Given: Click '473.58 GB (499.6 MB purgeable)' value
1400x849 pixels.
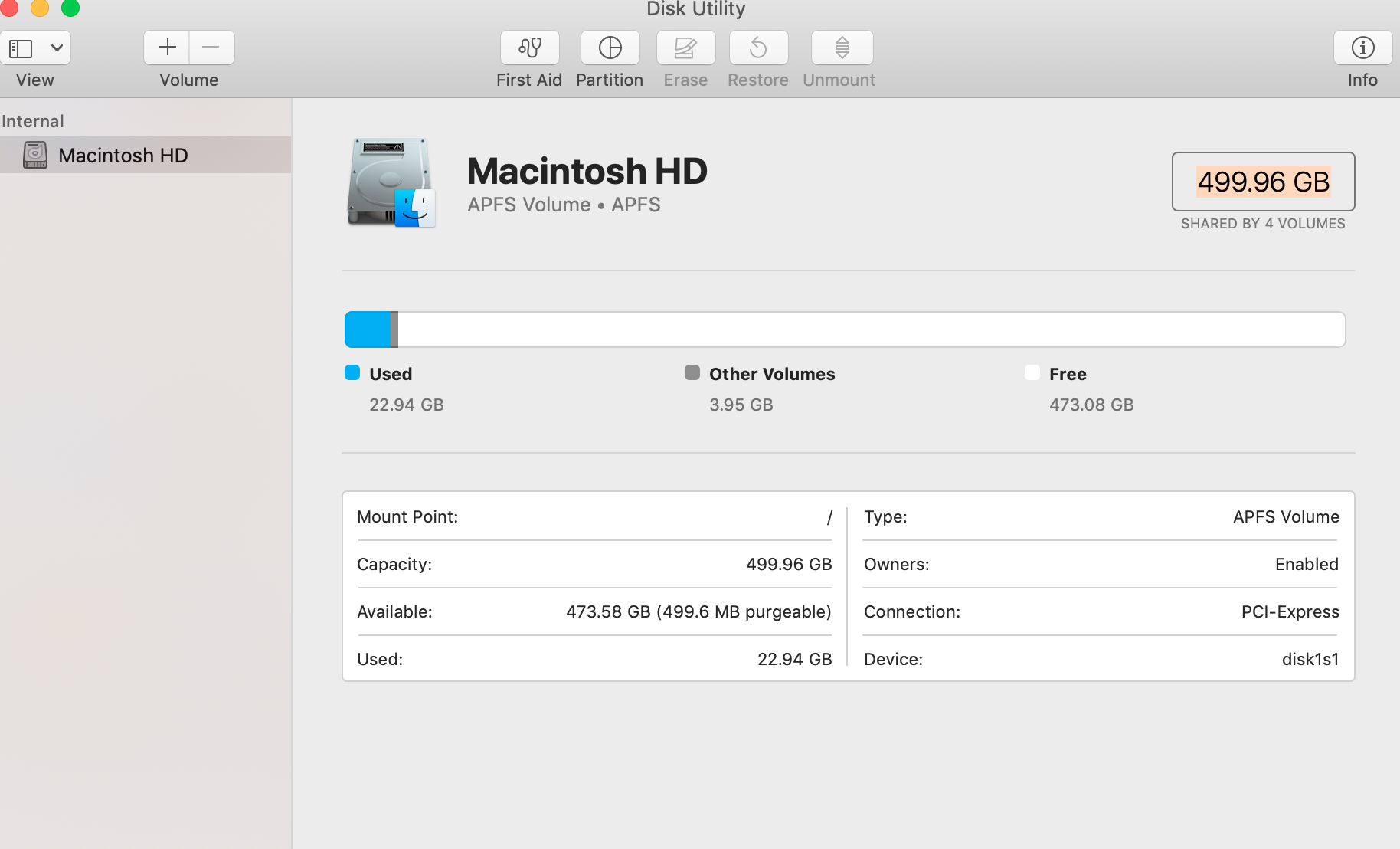Looking at the screenshot, I should [x=698, y=611].
